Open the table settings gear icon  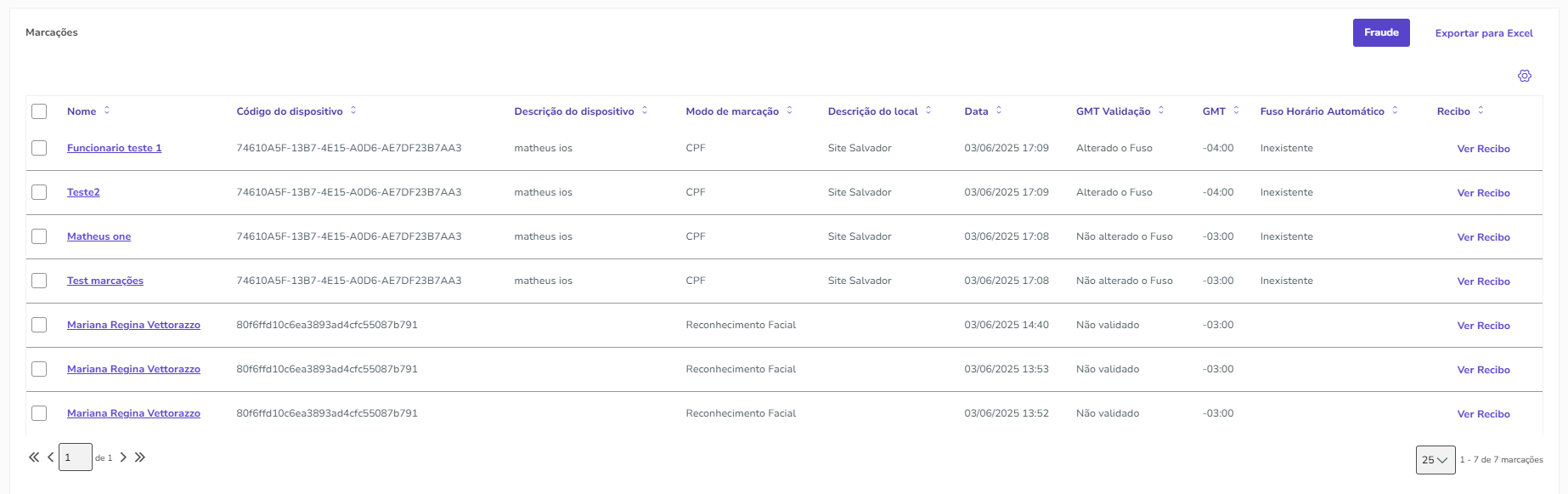click(1524, 76)
